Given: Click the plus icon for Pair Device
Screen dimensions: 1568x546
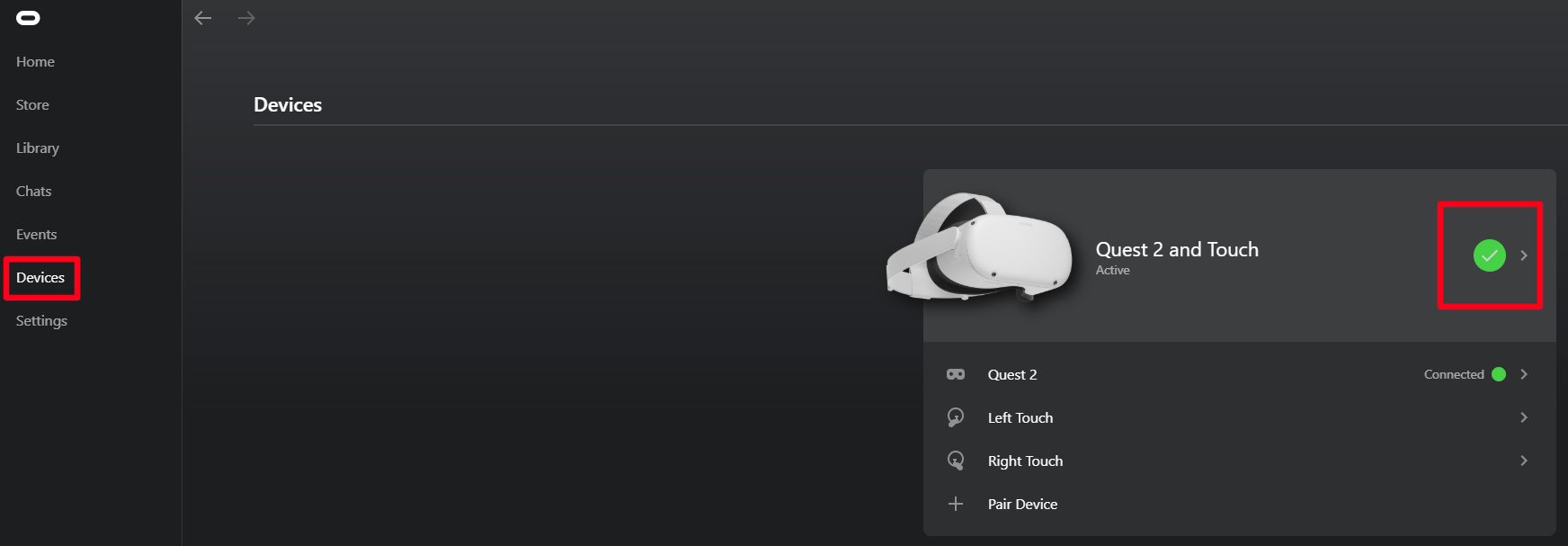Looking at the screenshot, I should [x=955, y=504].
